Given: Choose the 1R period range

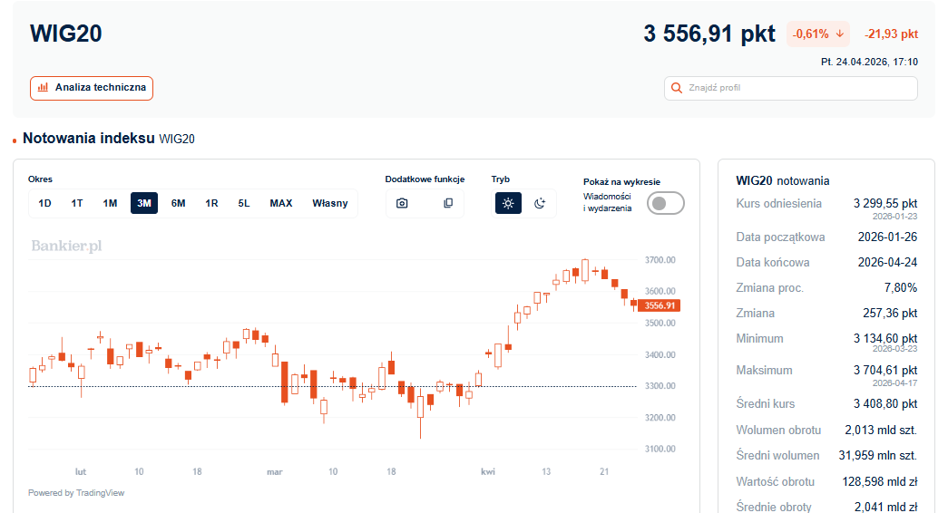Looking at the screenshot, I should [x=212, y=203].
